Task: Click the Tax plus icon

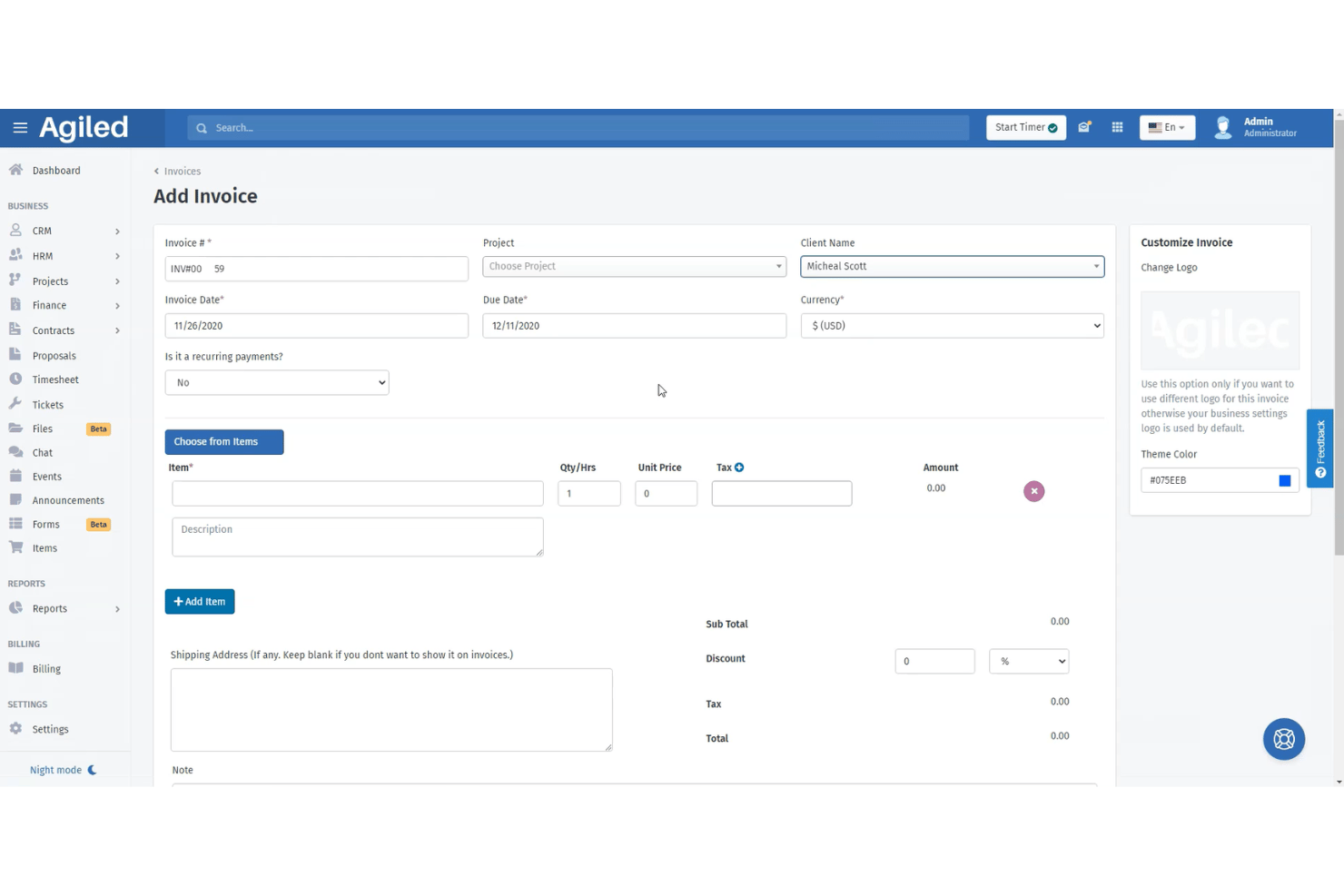Action: [739, 468]
